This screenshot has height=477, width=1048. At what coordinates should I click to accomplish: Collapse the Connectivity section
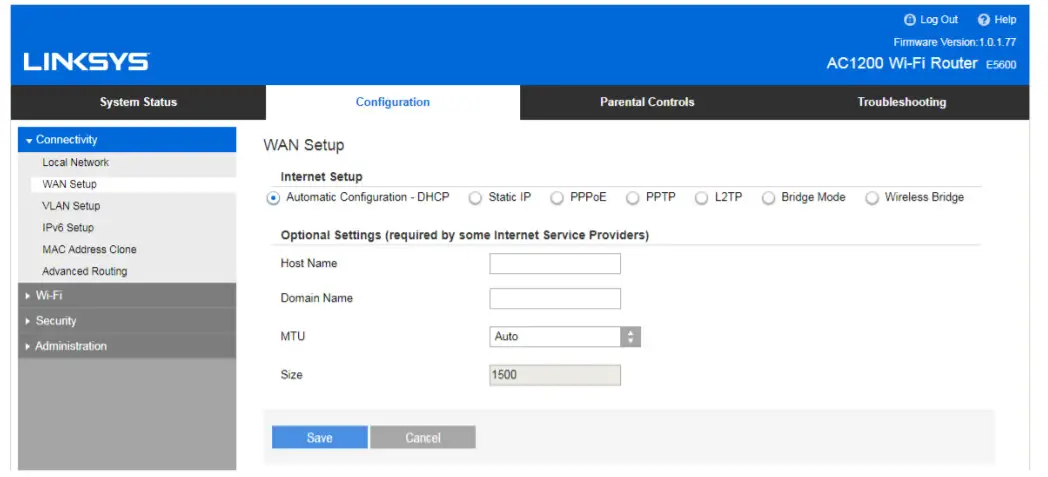pyautogui.click(x=127, y=140)
